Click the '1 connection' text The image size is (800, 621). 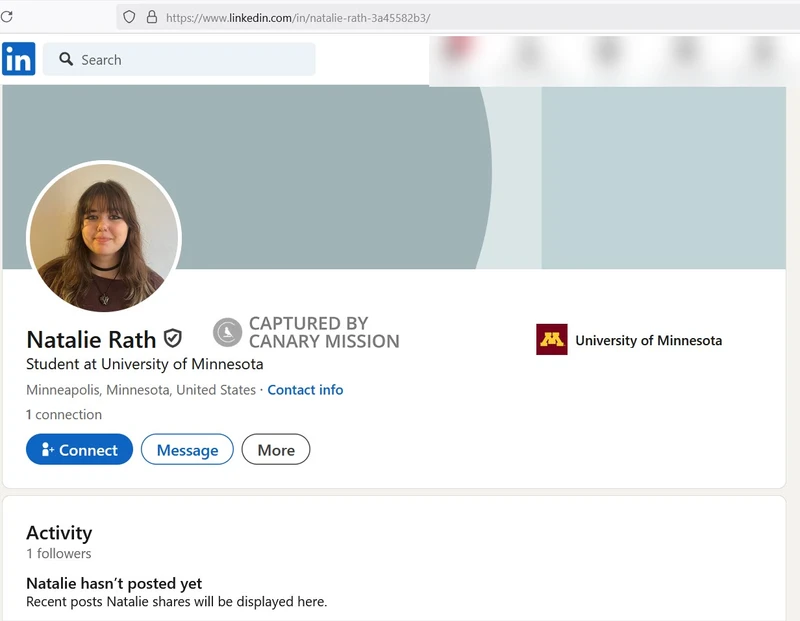tap(64, 414)
